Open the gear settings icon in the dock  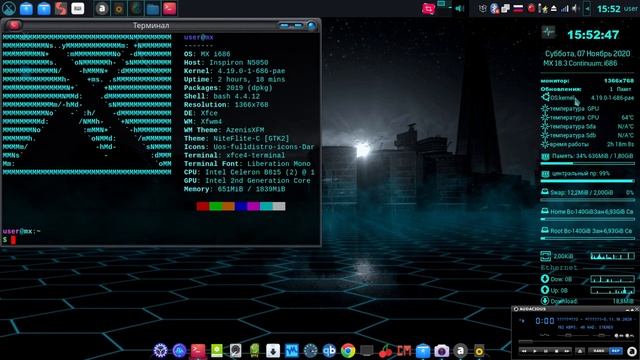(160, 350)
